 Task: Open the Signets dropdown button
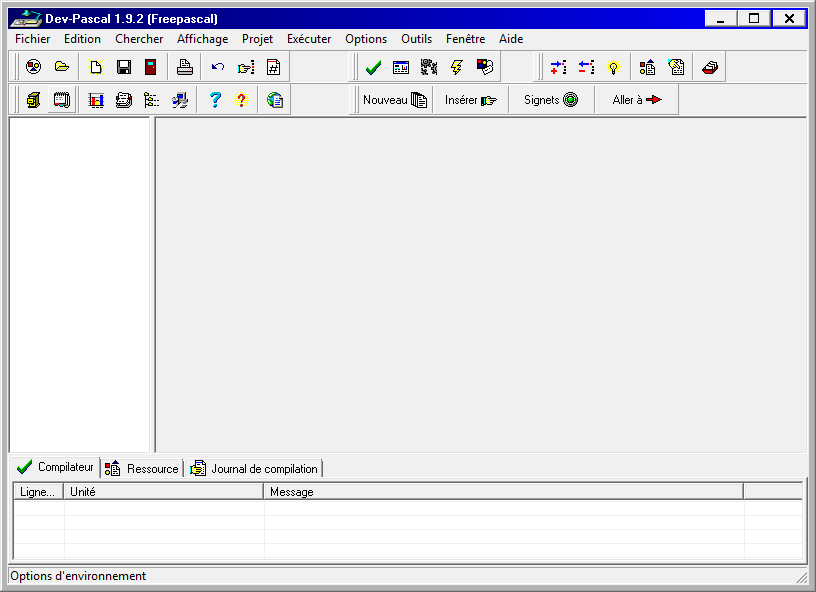pyautogui.click(x=551, y=100)
